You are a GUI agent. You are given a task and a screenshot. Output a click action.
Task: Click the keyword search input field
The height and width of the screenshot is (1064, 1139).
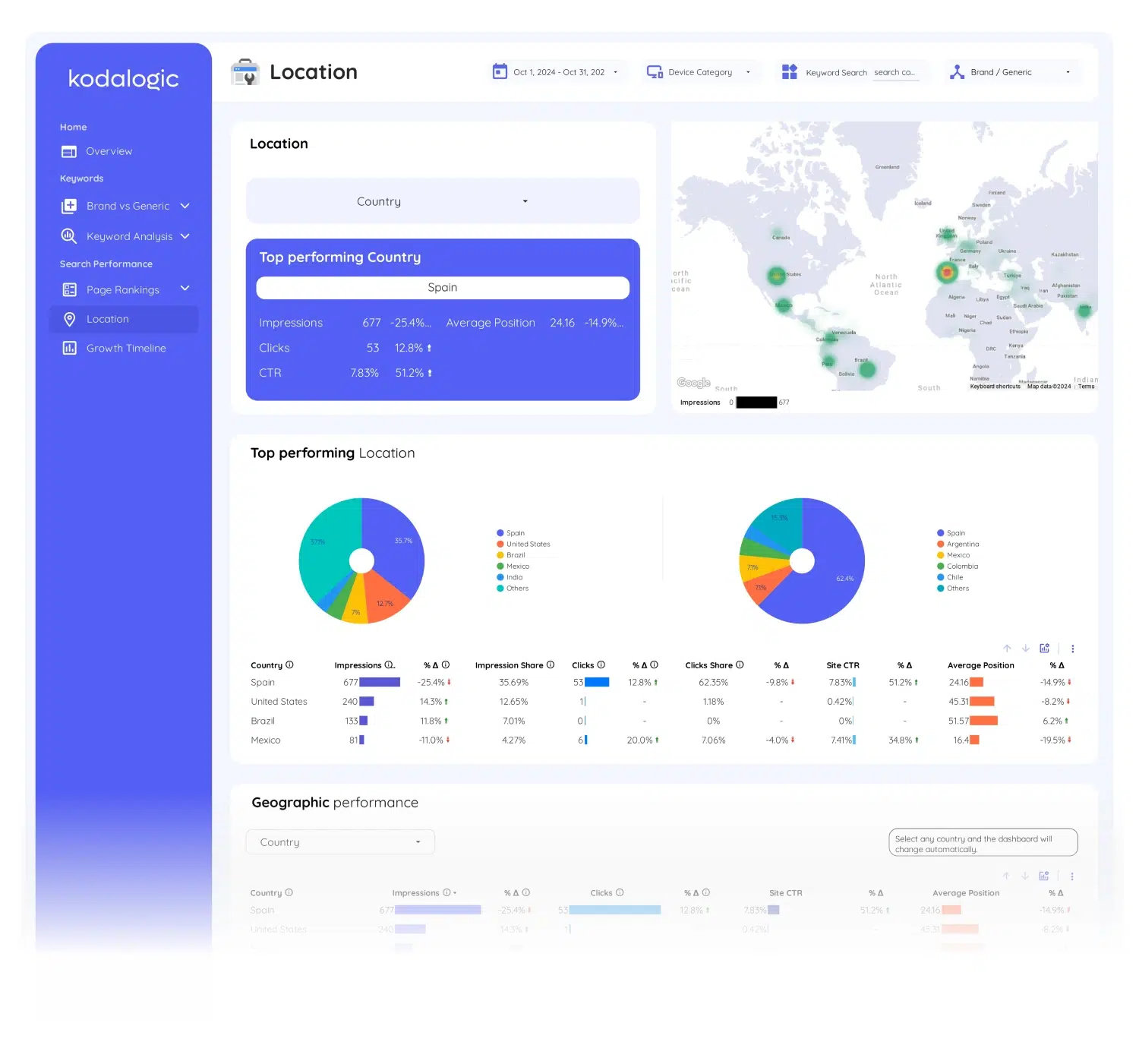point(896,73)
